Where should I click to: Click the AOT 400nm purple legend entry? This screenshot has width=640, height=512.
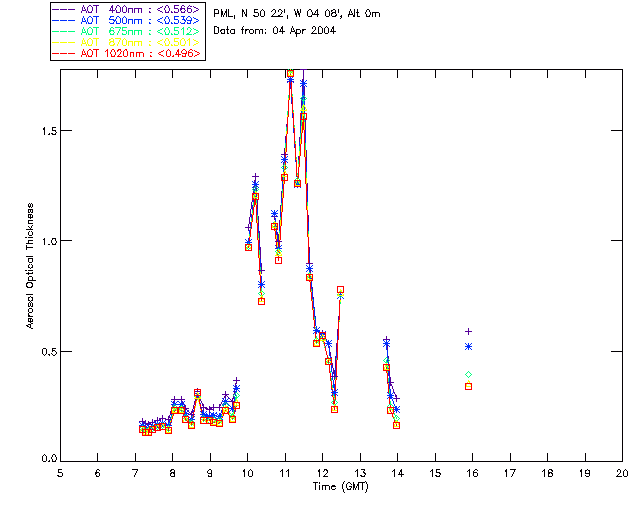pos(127,9)
